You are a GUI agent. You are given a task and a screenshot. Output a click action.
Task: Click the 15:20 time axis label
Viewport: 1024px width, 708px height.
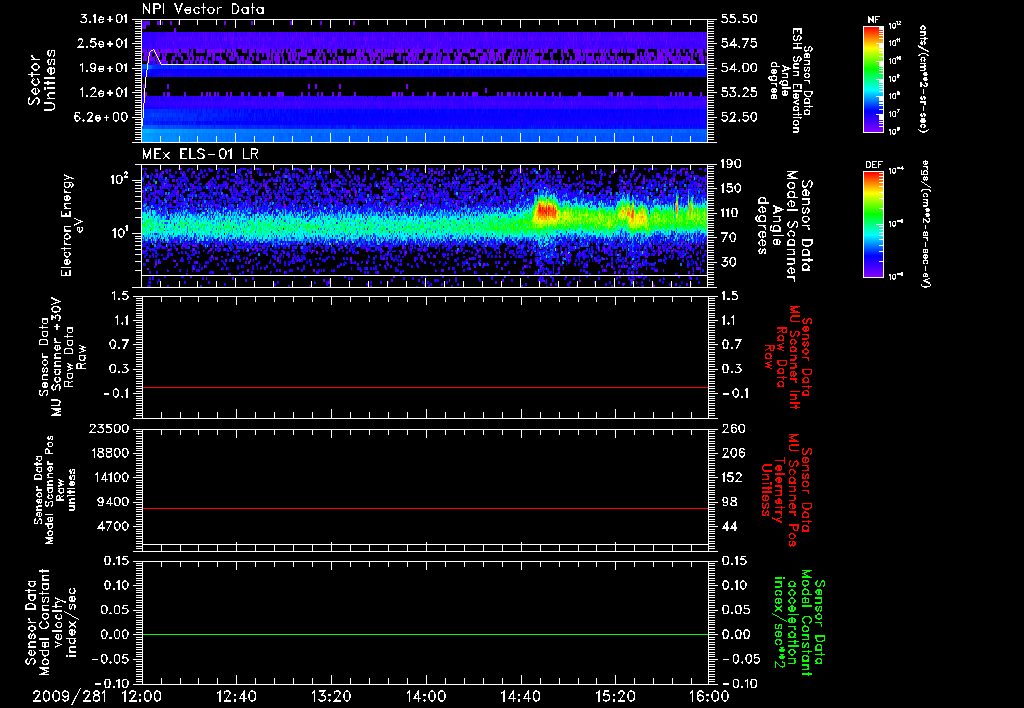tap(615, 696)
